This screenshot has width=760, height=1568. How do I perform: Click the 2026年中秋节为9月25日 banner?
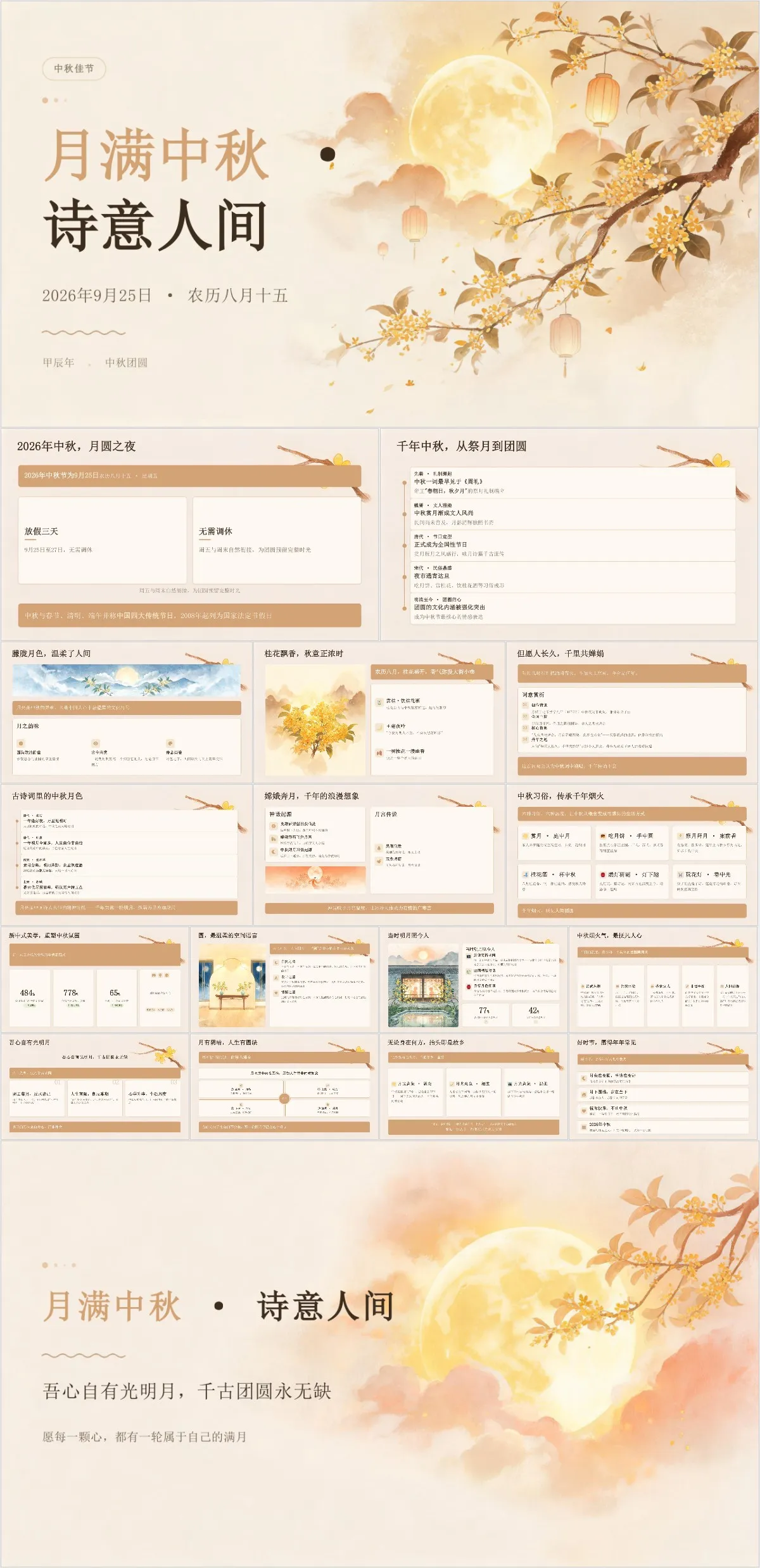(x=189, y=476)
